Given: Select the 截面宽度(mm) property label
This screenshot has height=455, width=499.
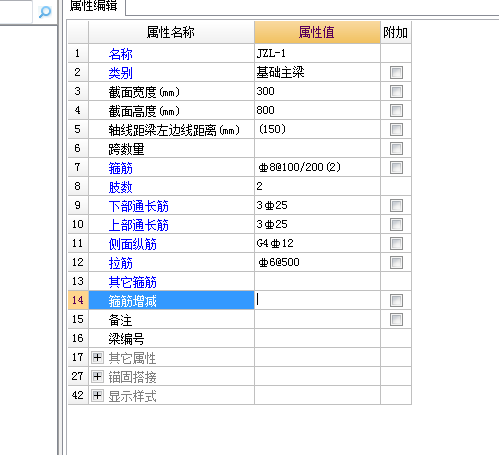Looking at the screenshot, I should click(x=144, y=92).
